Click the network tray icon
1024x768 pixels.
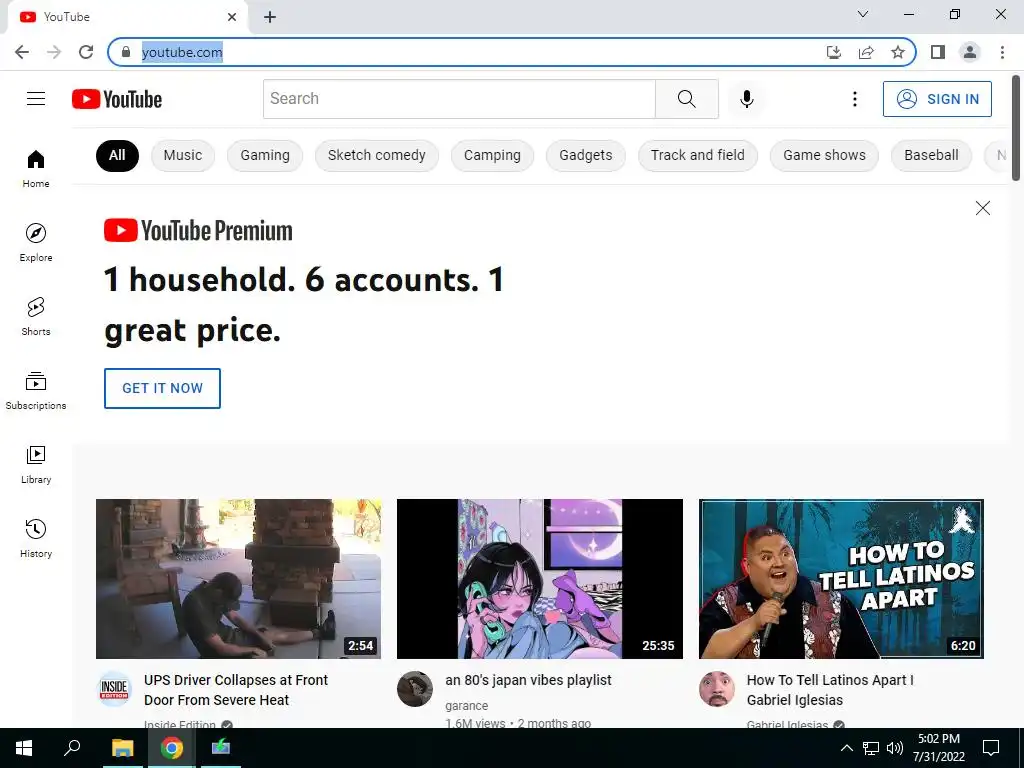tap(871, 748)
